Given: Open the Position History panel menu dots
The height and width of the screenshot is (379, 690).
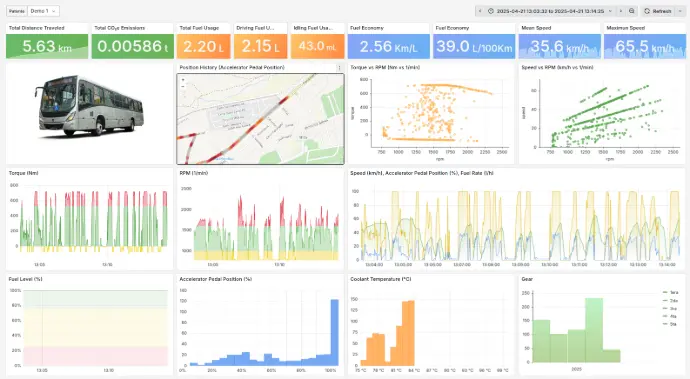Looking at the screenshot, I should coord(339,68).
